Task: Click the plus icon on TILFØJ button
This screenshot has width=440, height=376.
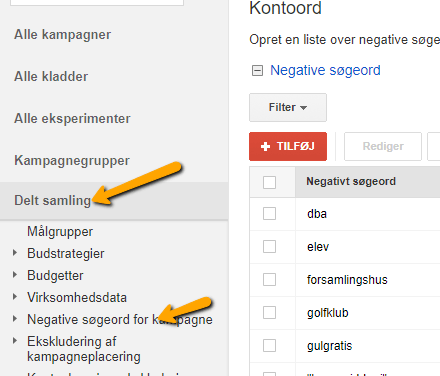Action: [x=265, y=147]
